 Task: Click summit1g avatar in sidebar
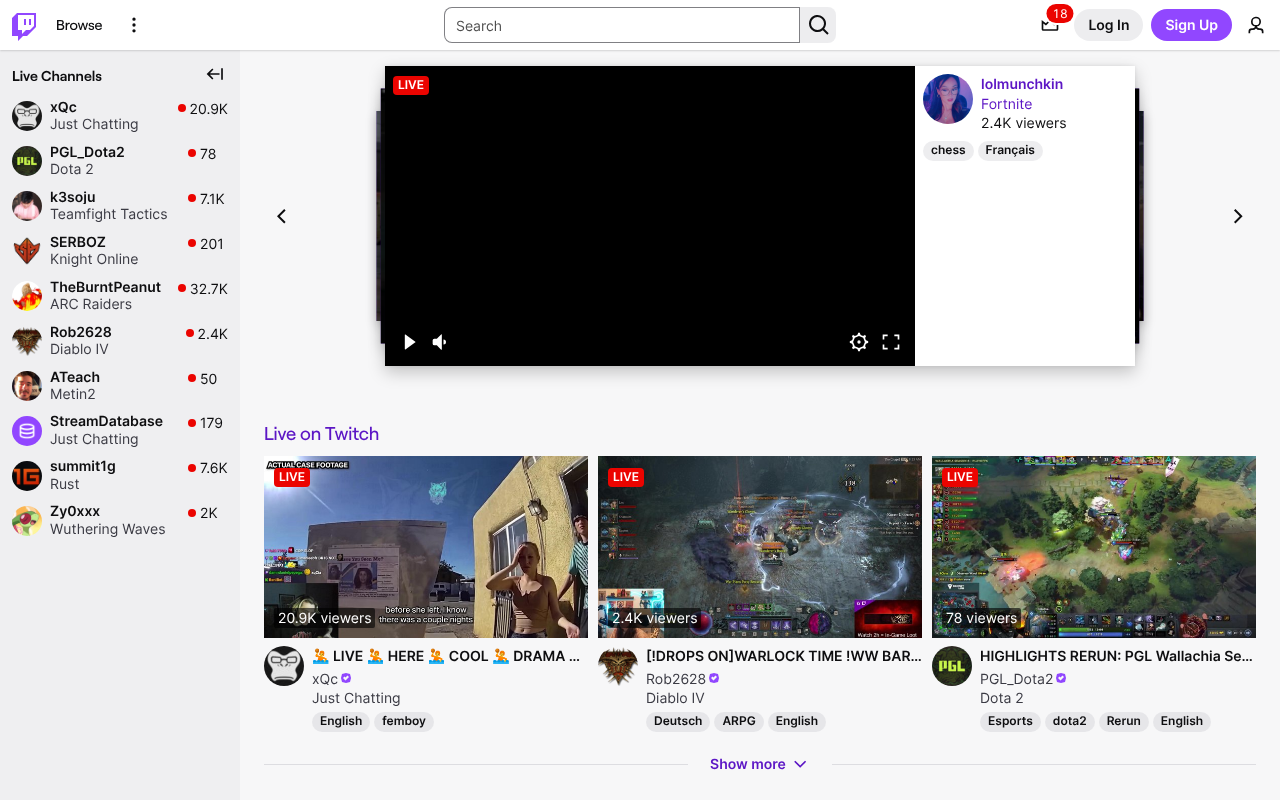point(27,476)
